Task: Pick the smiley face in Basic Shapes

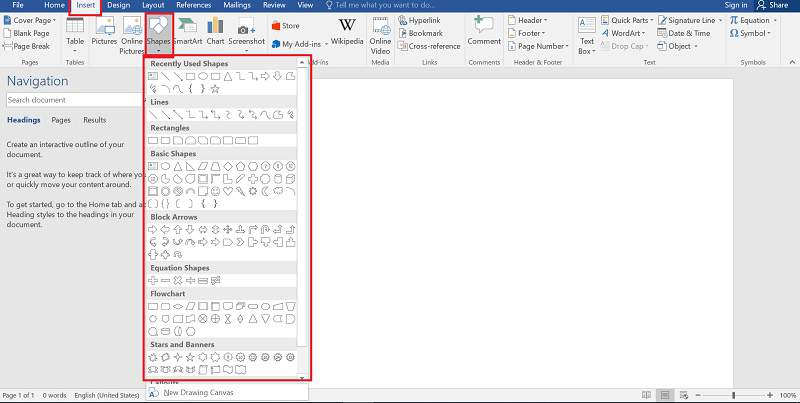Action: tap(216, 191)
